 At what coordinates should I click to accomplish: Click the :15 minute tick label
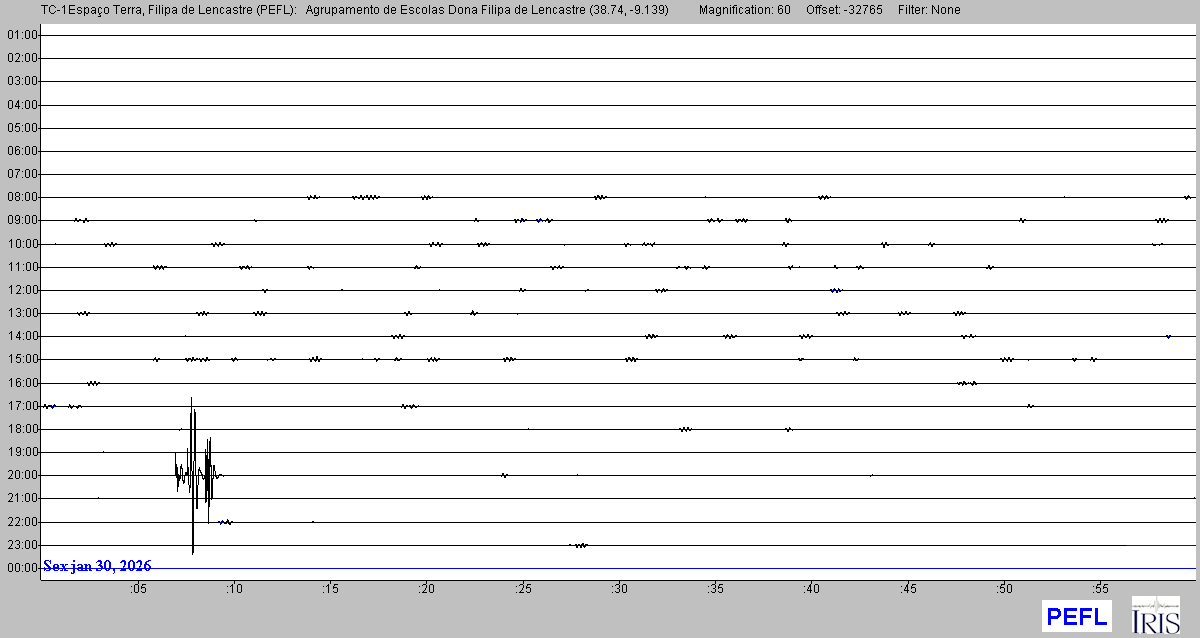[x=331, y=589]
